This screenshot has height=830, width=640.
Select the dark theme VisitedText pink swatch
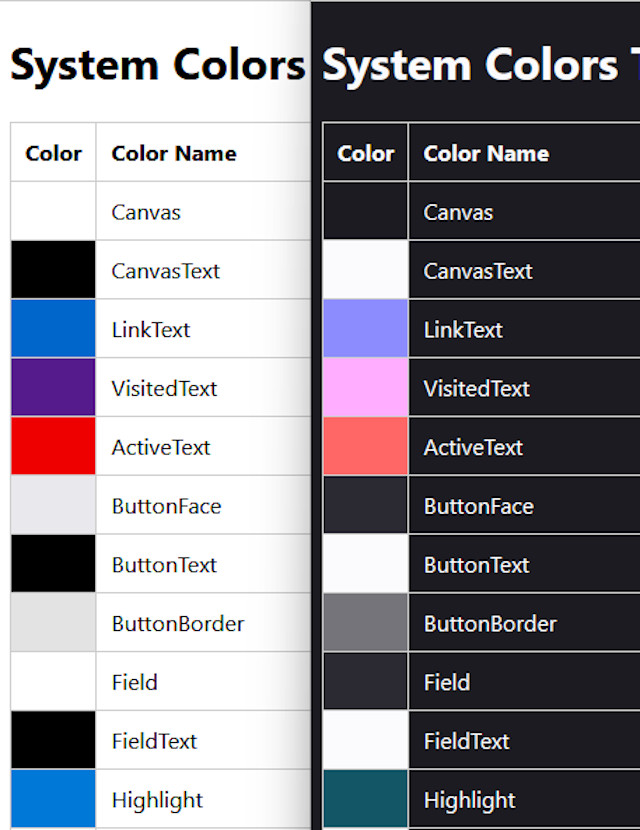click(x=366, y=387)
